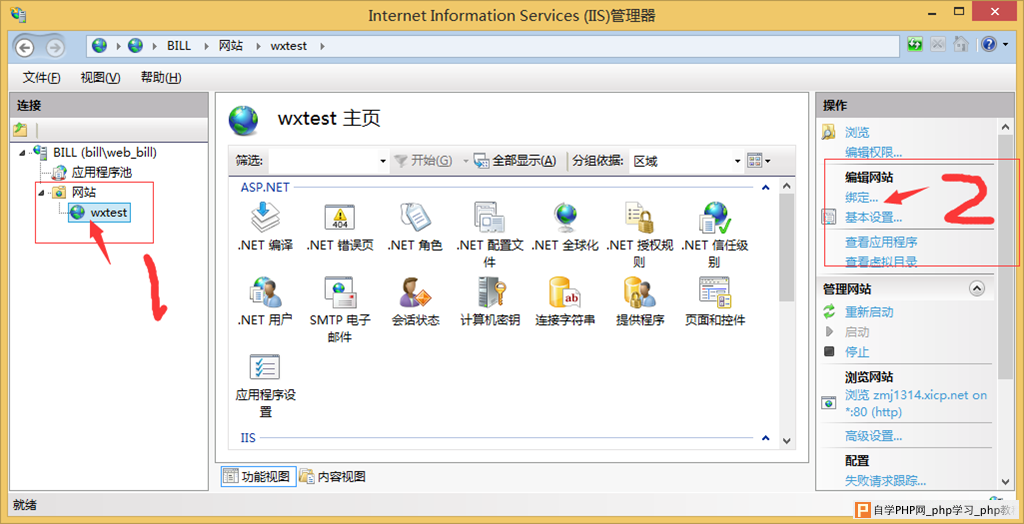1024x524 pixels.
Task: Switch to the 内容视图 tab
Action: click(332, 476)
